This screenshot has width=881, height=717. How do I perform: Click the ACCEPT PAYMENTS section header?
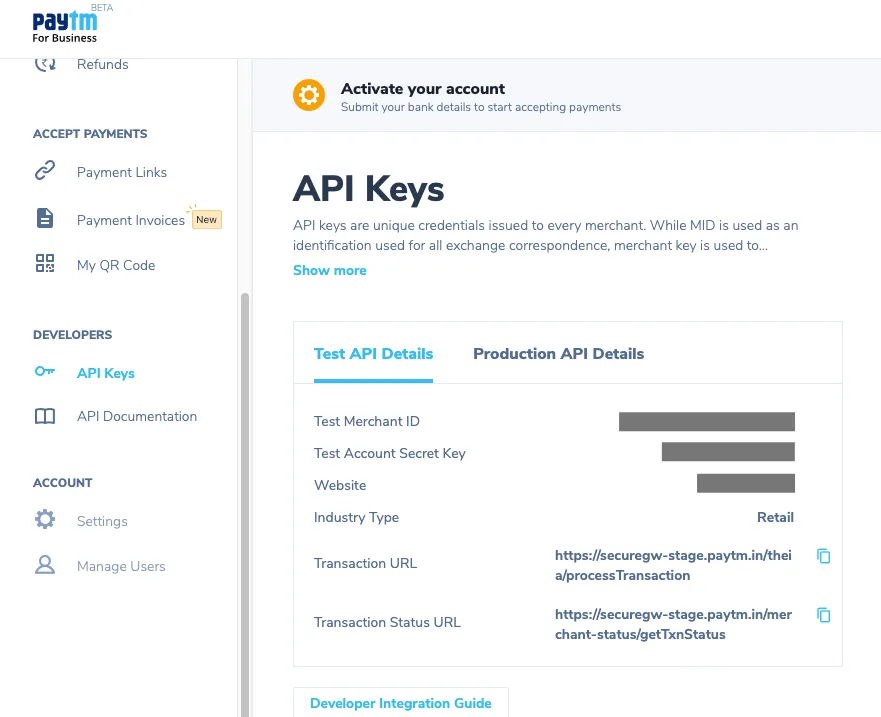tap(90, 134)
